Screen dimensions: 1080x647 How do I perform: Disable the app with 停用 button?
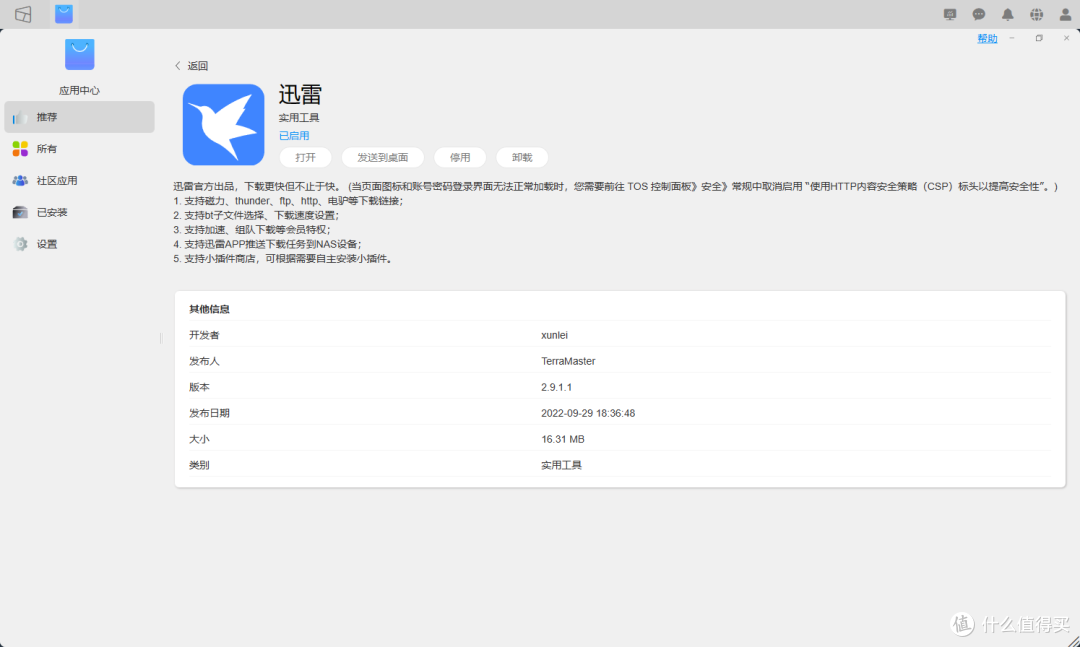460,158
